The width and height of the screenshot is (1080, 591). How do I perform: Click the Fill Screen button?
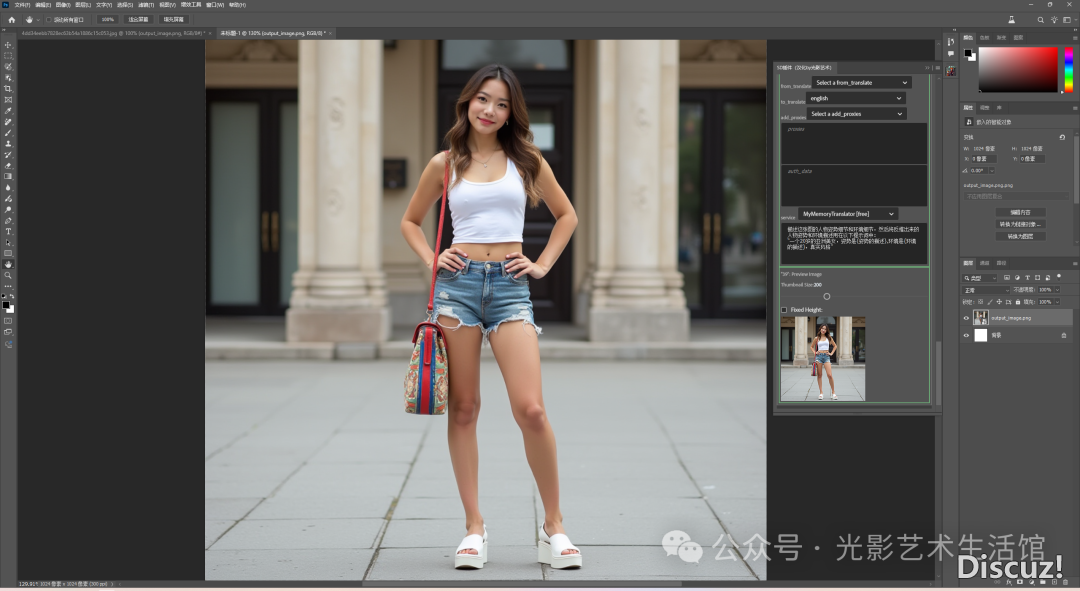point(174,20)
